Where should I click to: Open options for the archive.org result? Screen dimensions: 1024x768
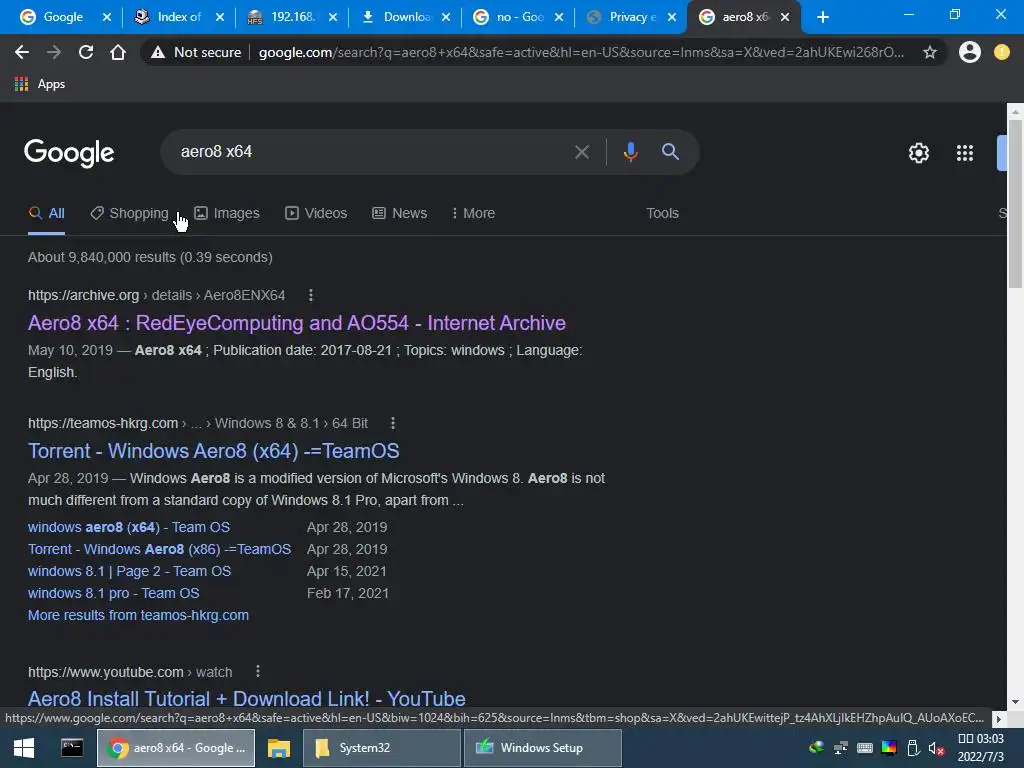point(311,295)
